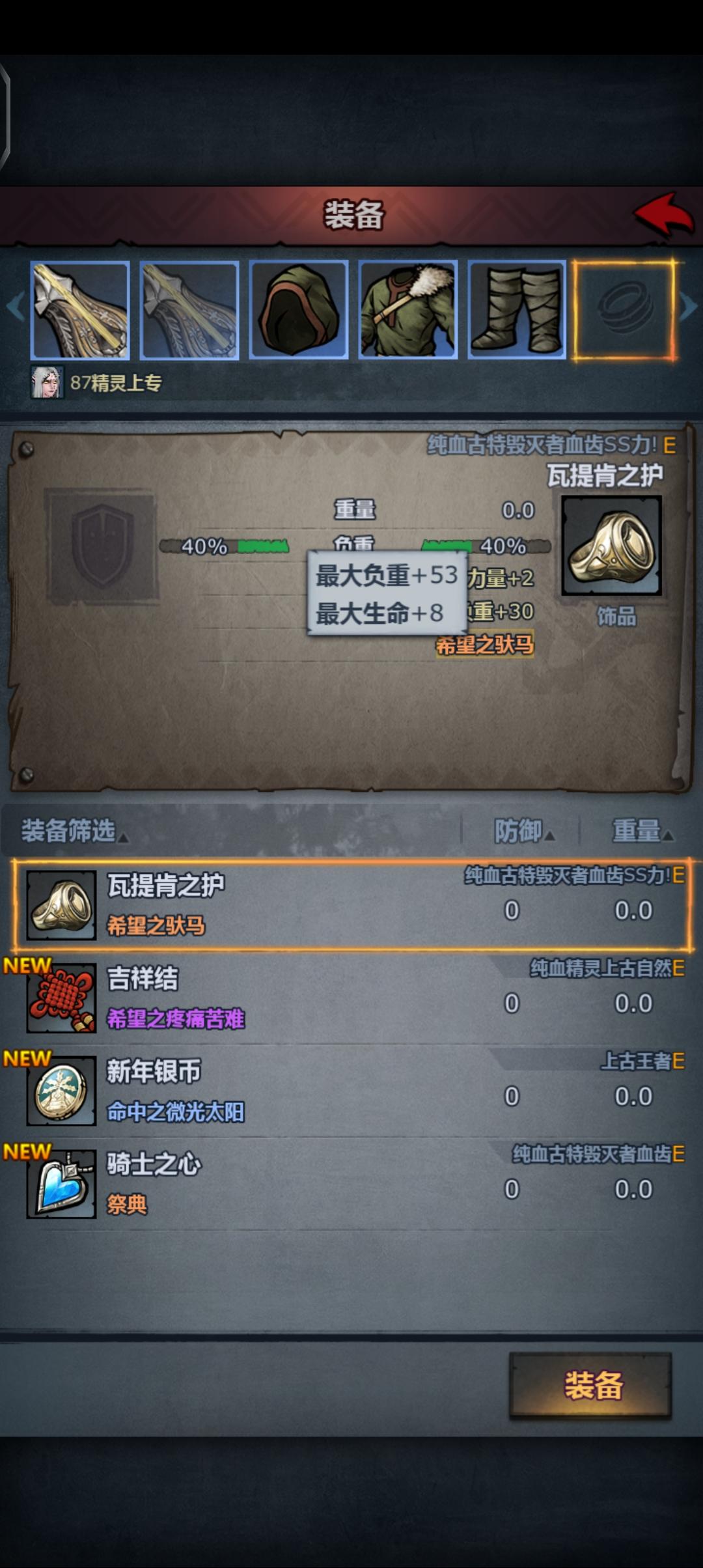This screenshot has height=1568, width=703.
Task: Select the empty ring accessory slot
Action: pyautogui.click(x=625, y=310)
